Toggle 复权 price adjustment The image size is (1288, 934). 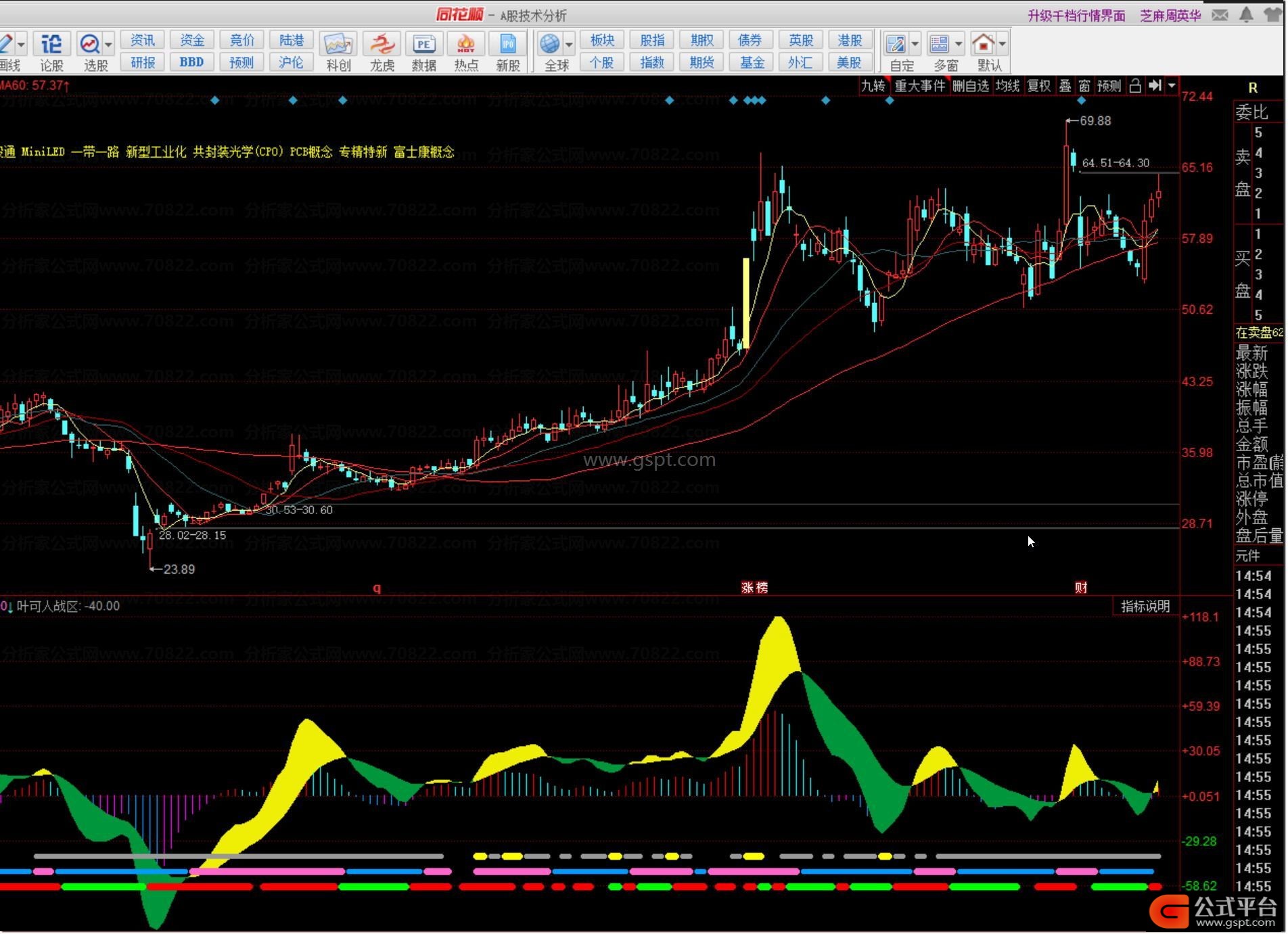[x=1039, y=86]
